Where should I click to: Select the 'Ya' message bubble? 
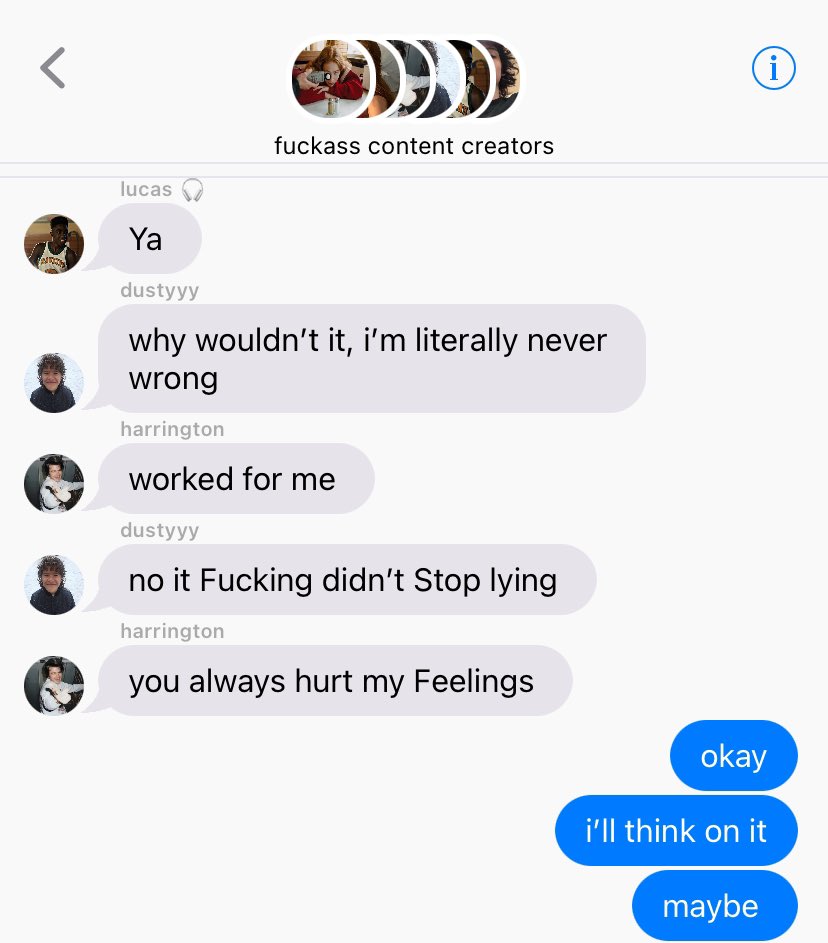tap(150, 239)
